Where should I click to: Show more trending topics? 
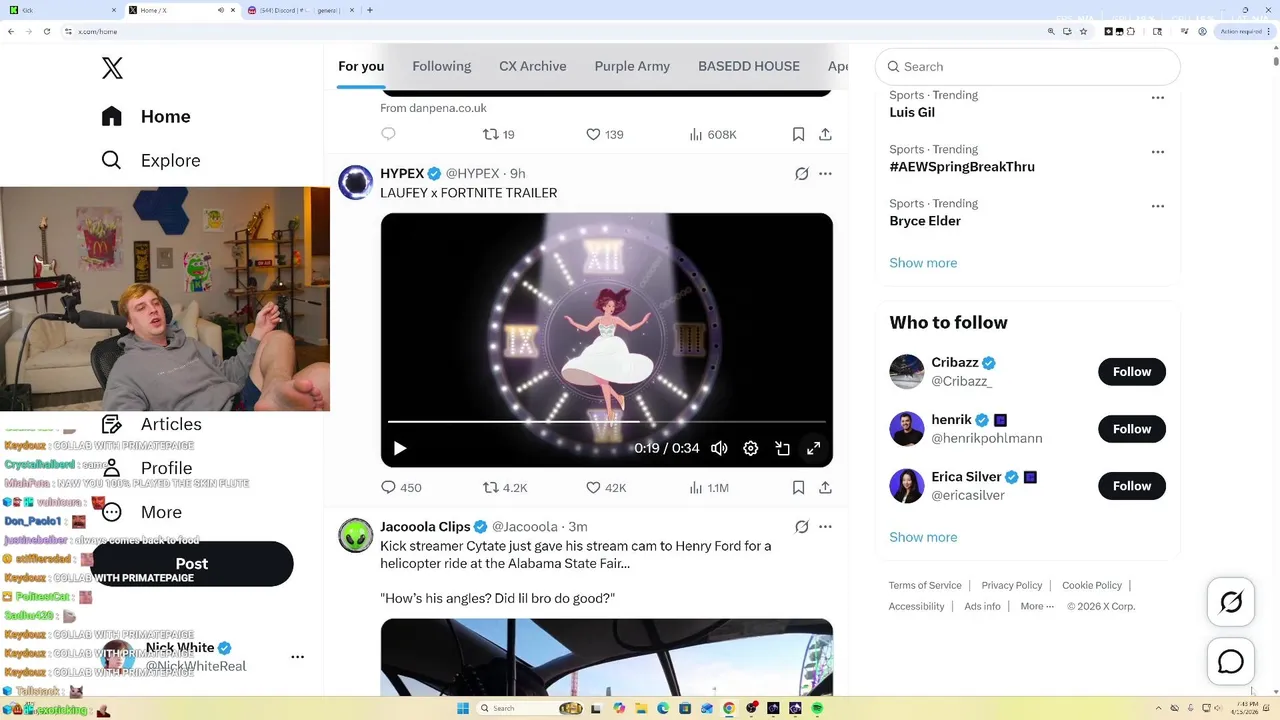923,263
